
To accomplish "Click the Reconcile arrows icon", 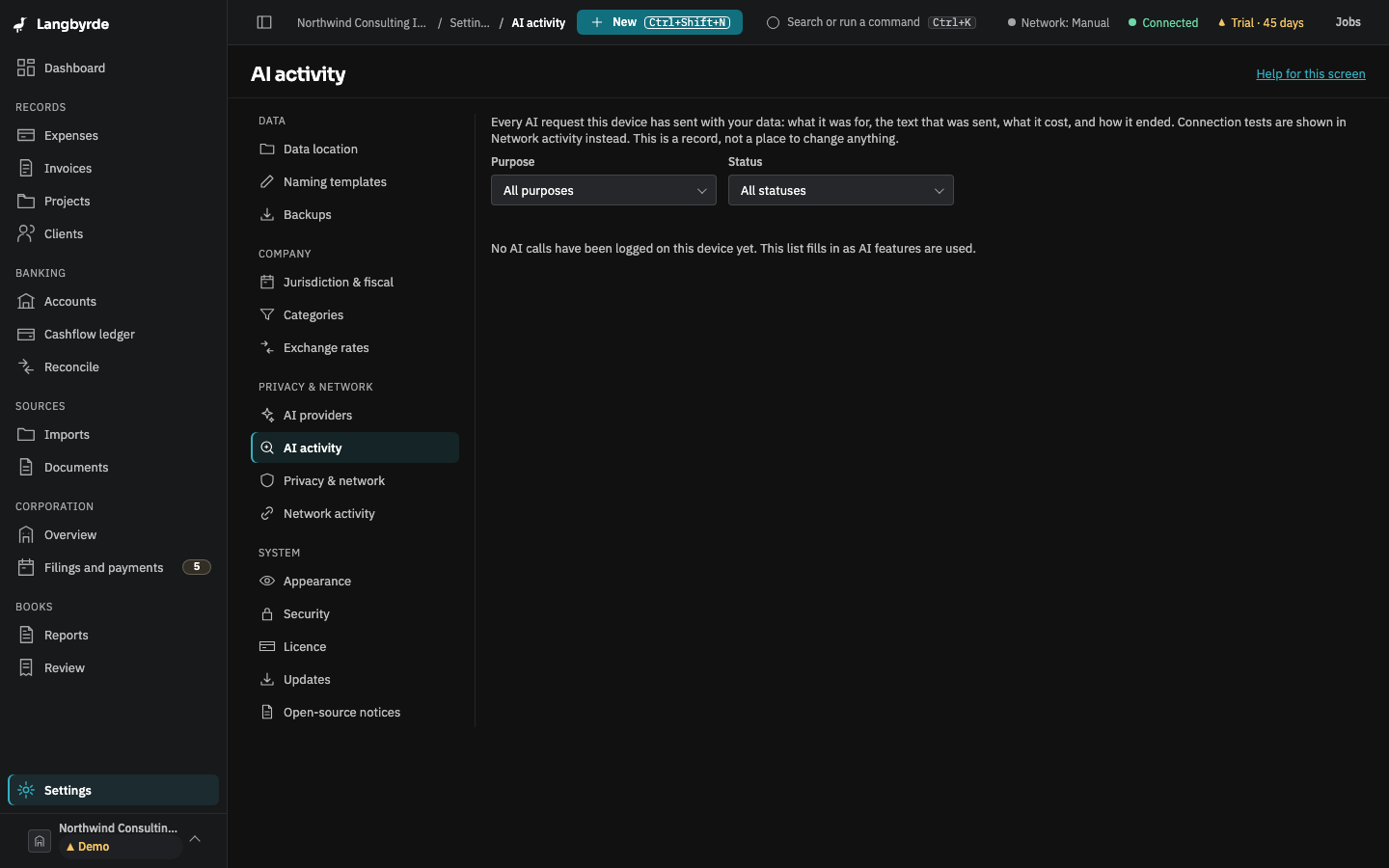I will pos(26,366).
